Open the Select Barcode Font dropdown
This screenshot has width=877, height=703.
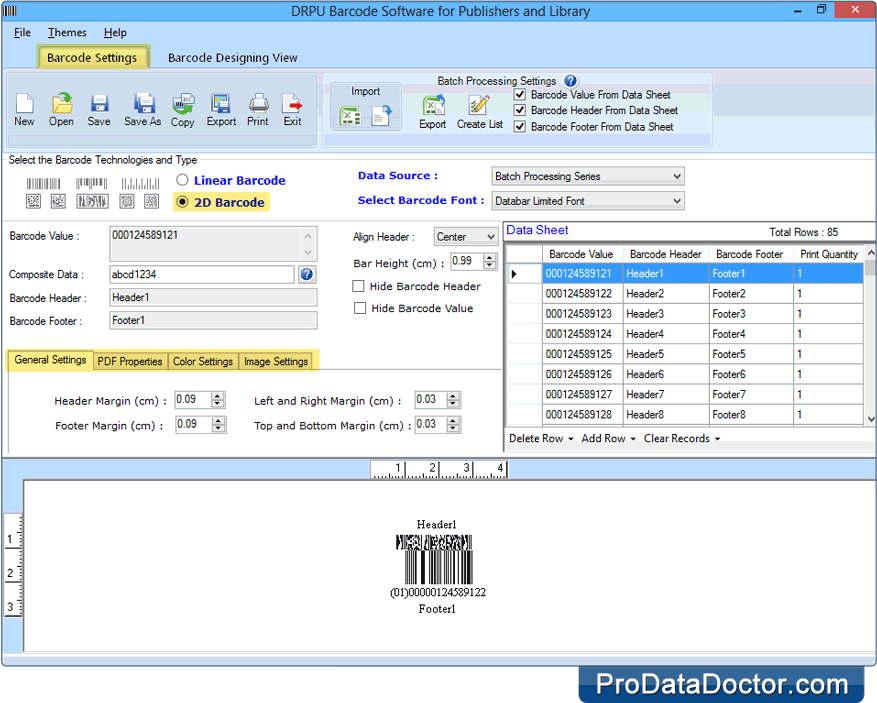click(588, 201)
